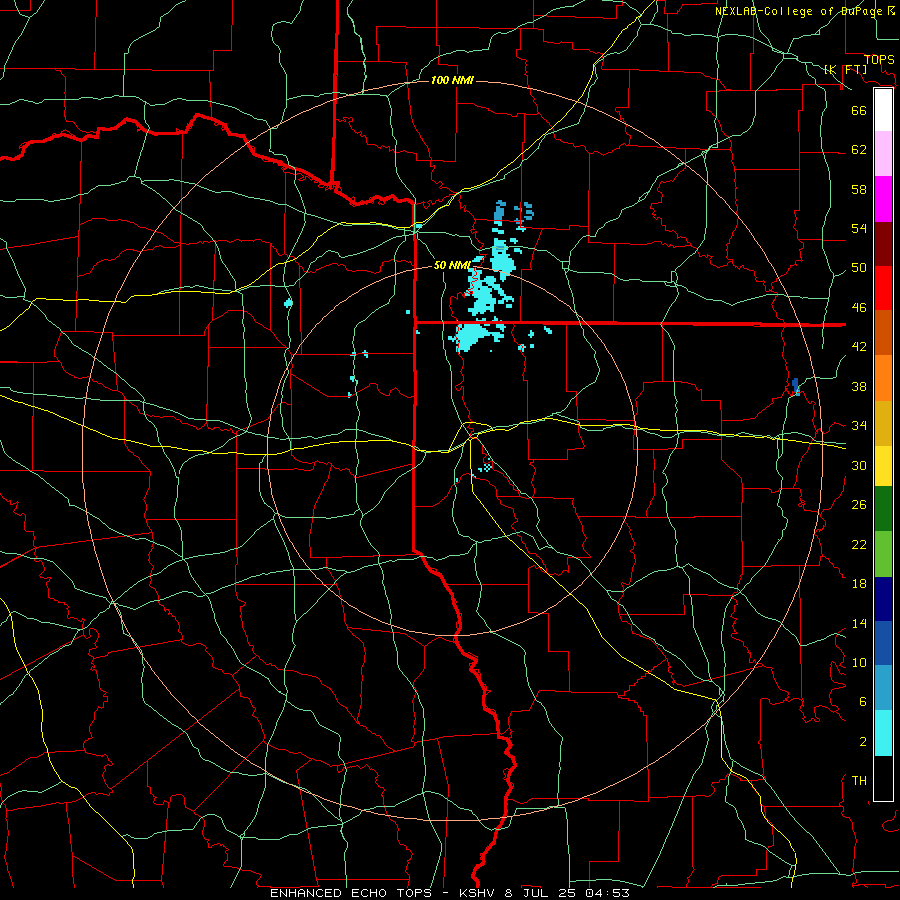The image size is (900, 900).
Task: Click the blue echo cell at far east edge
Action: 796,386
